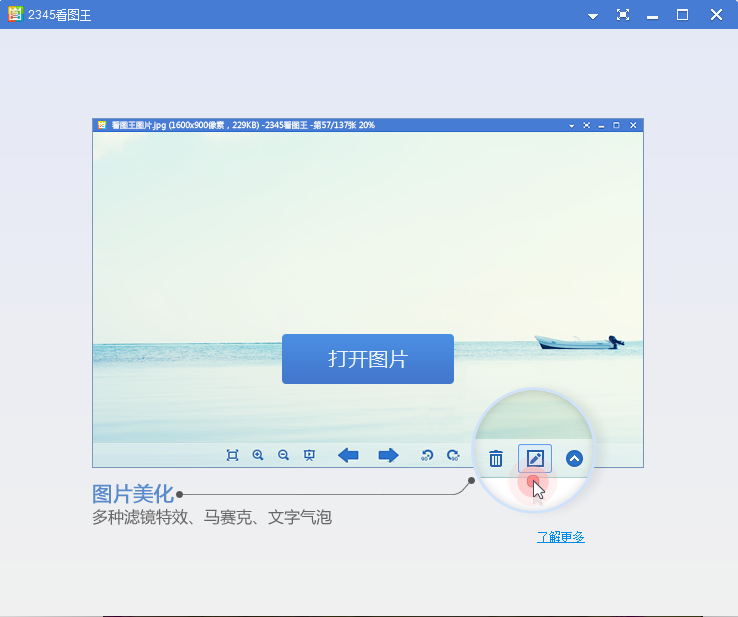
Task: Click the fit-to-window icon in the toolbar
Action: click(x=232, y=455)
